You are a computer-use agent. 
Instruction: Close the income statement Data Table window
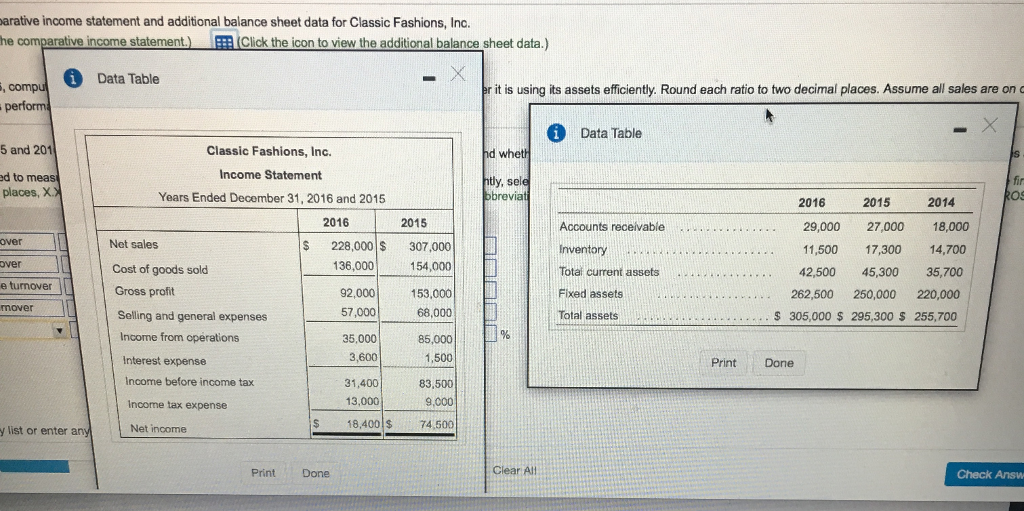pos(458,74)
